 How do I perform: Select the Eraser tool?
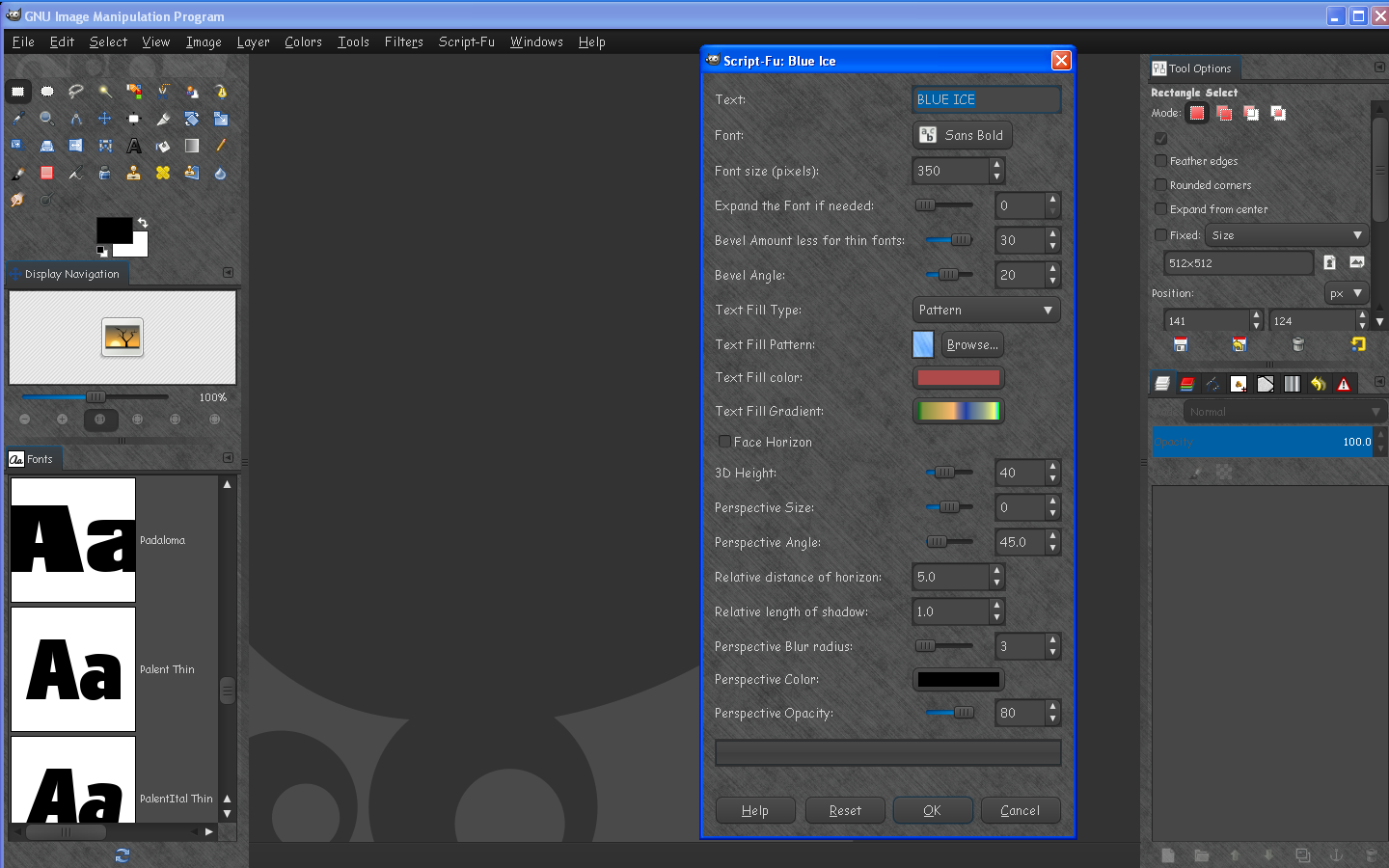[46, 173]
